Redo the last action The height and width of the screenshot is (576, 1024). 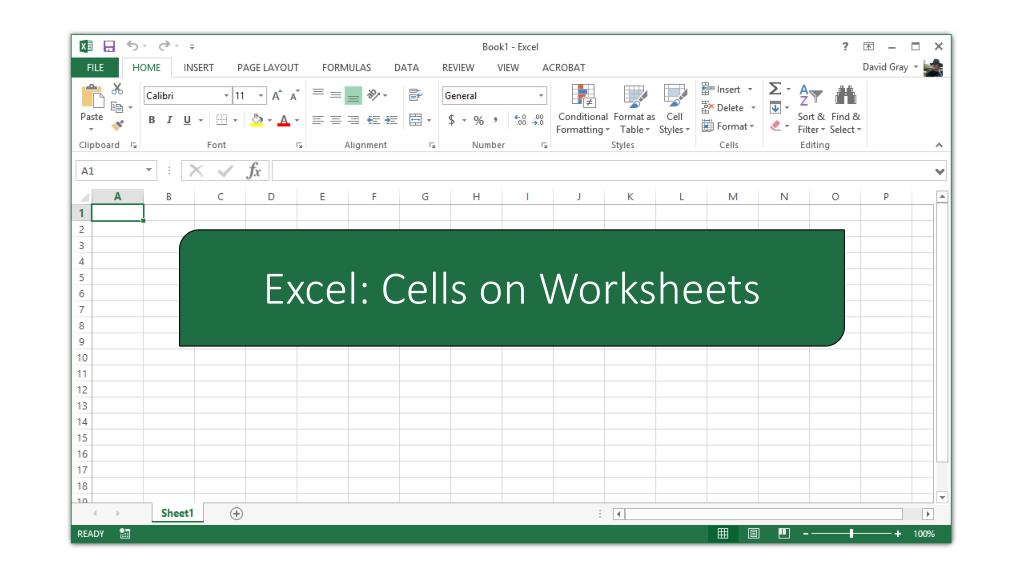(164, 46)
